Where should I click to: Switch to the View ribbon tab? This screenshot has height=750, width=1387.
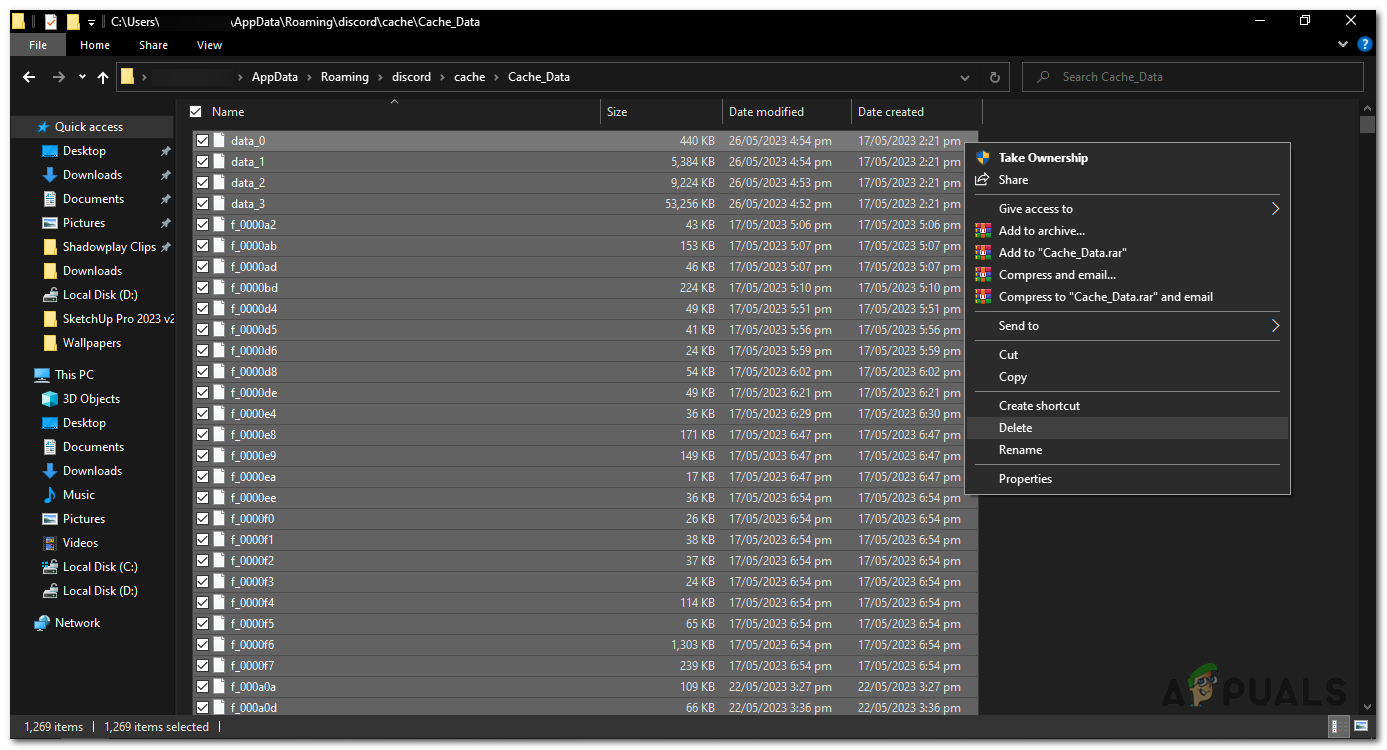(209, 44)
